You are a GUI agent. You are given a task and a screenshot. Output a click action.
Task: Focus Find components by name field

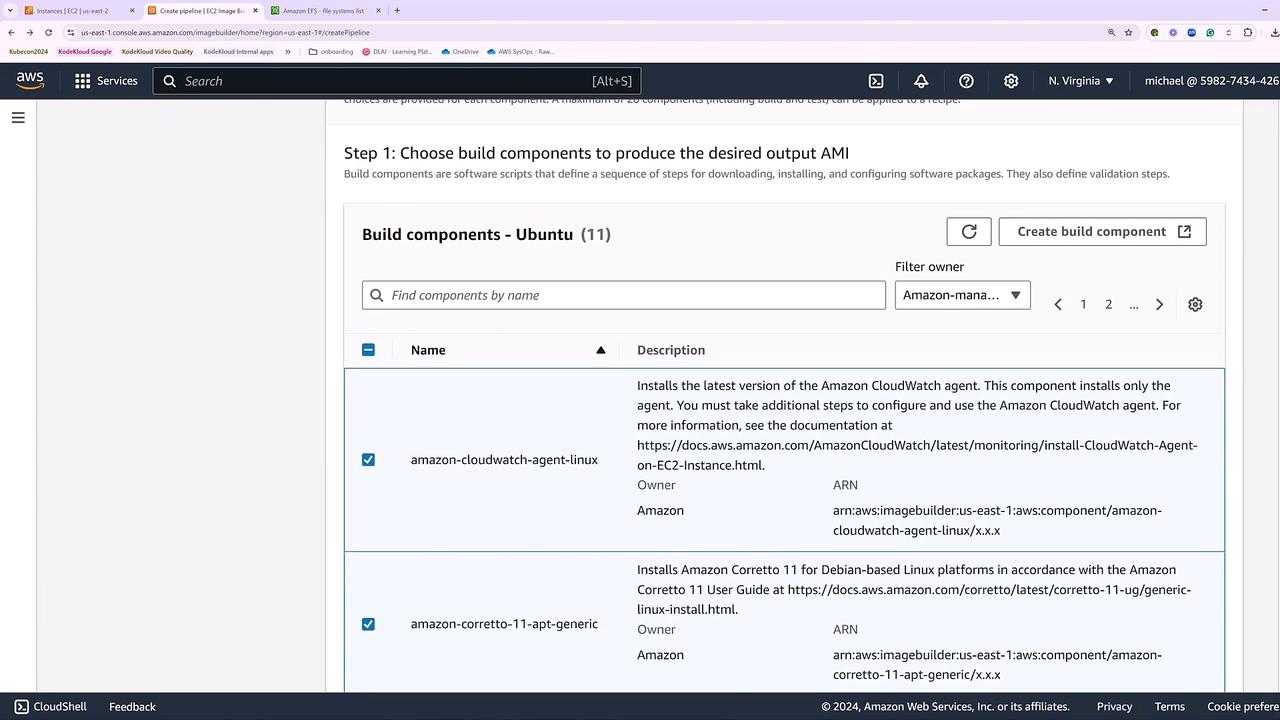[624, 295]
